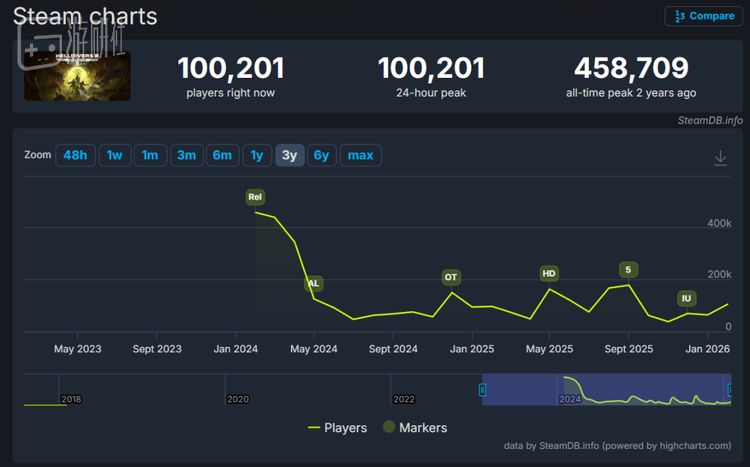Select the 3y zoom range
750x467 pixels.
[289, 155]
